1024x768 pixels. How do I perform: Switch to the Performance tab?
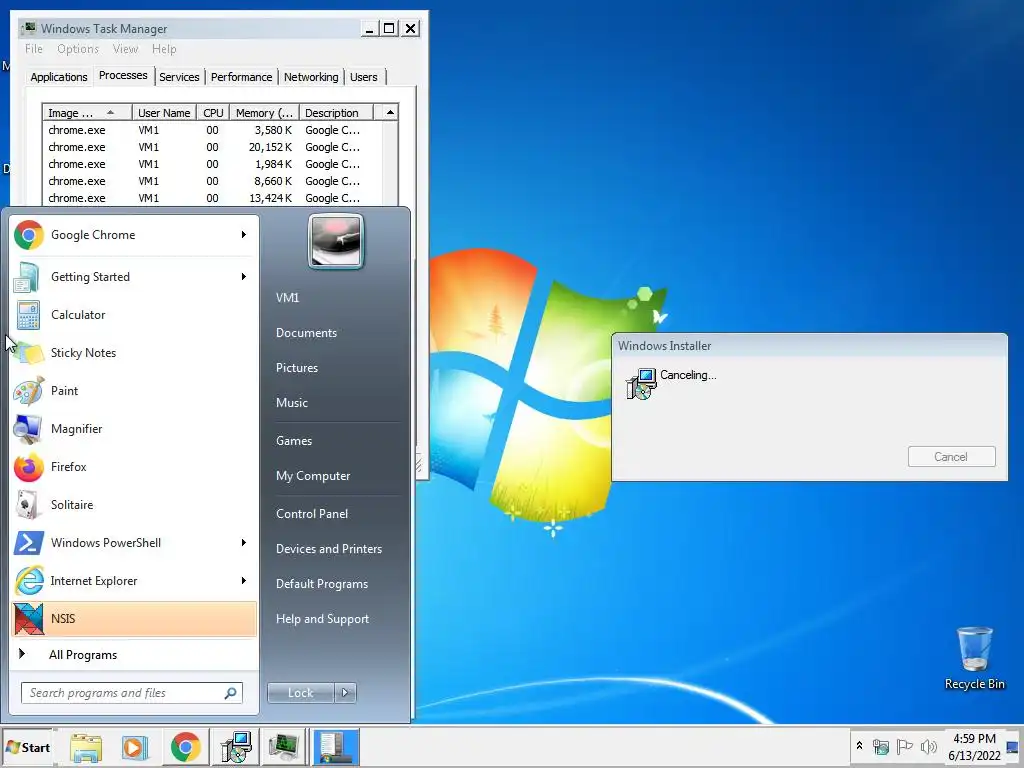[x=241, y=77]
